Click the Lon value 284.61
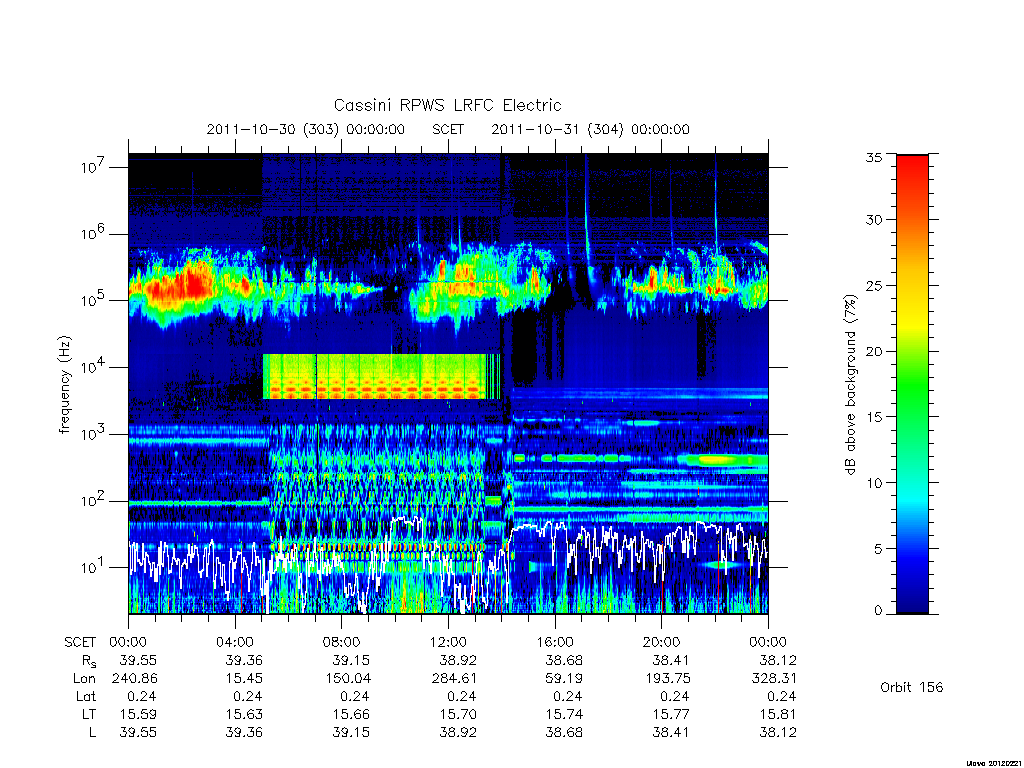Viewport: 1024px width, 768px height. pos(454,679)
